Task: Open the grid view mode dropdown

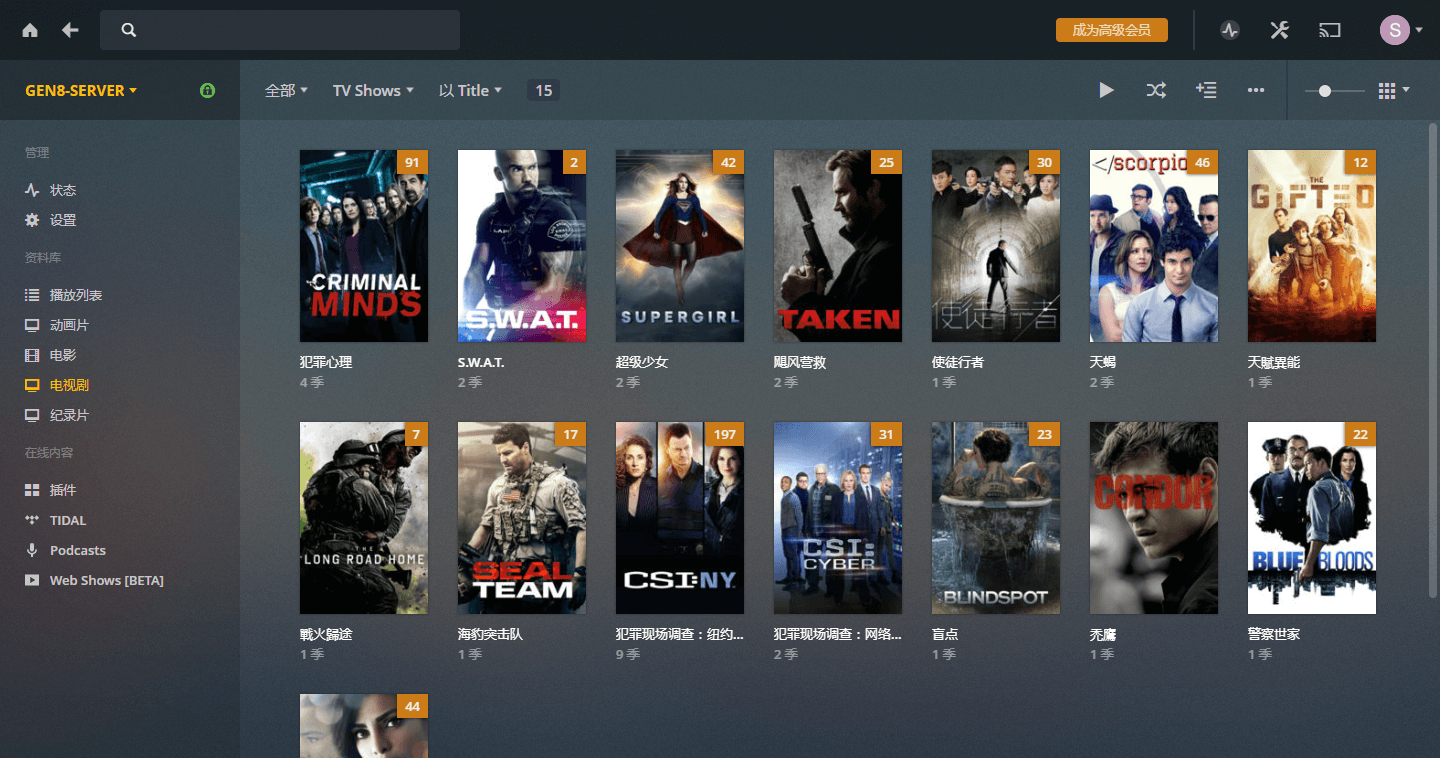Action: pyautogui.click(x=1394, y=90)
